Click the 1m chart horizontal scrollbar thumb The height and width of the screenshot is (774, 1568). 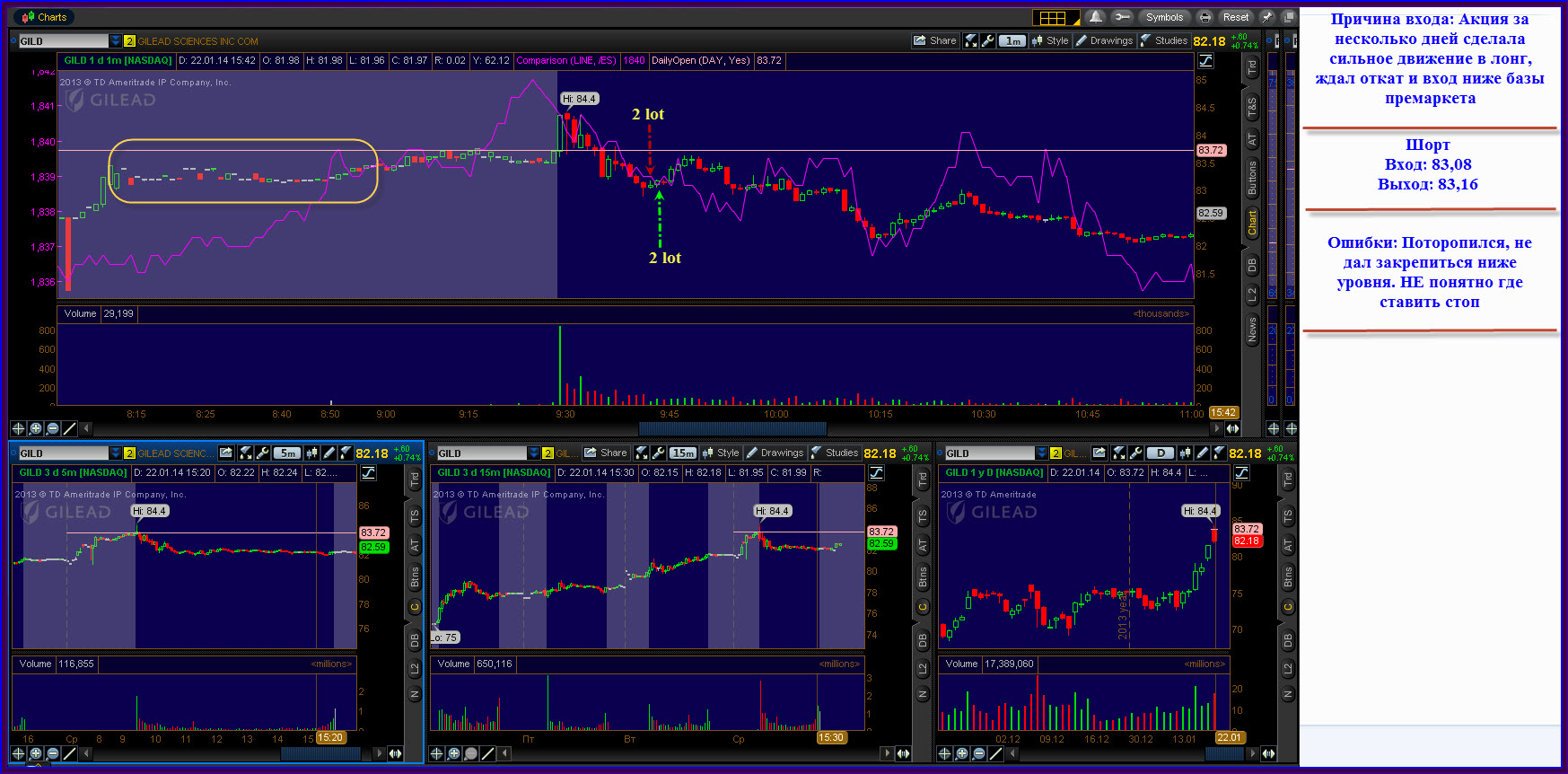click(732, 428)
